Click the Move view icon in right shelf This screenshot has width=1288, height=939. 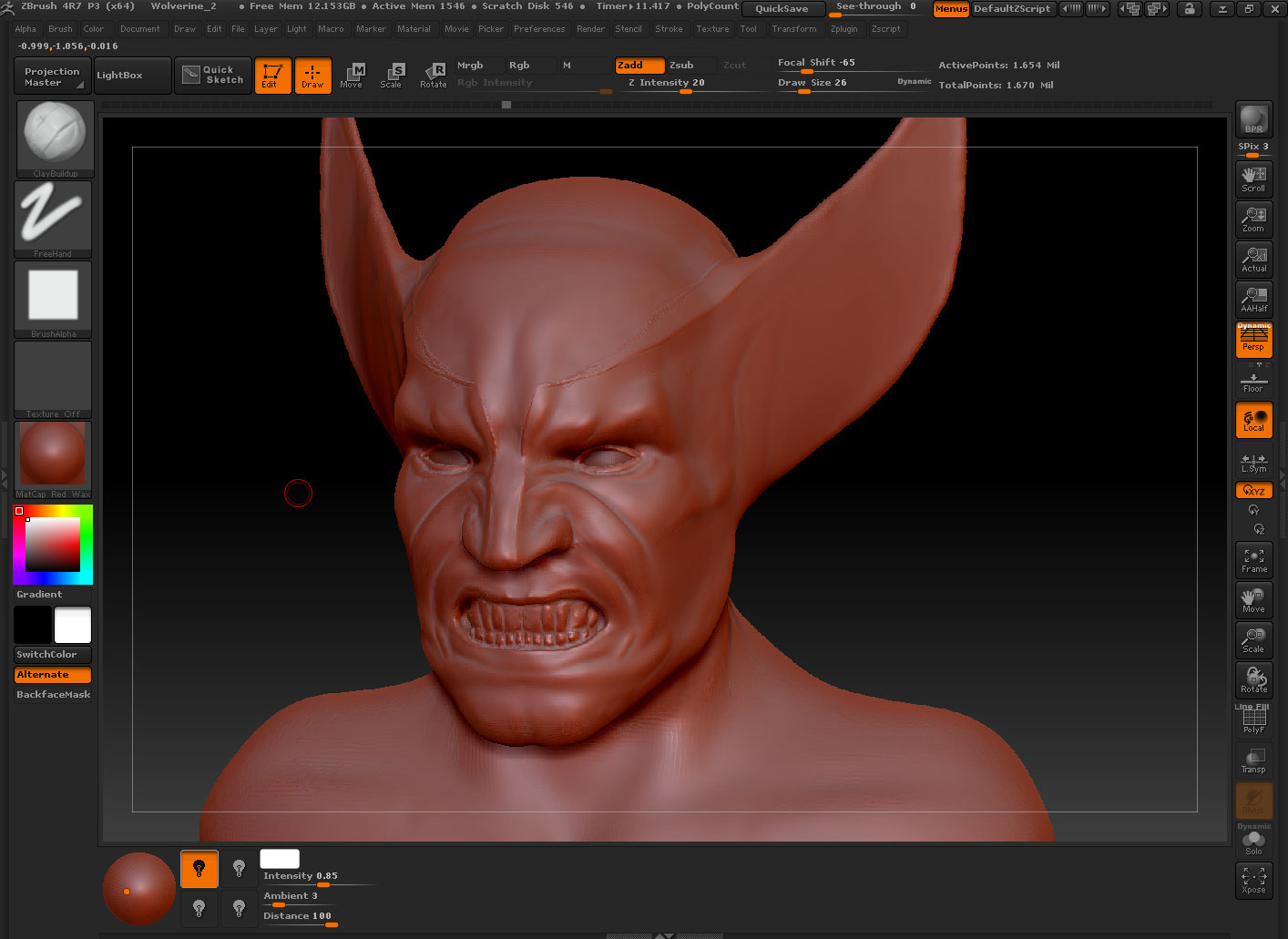click(x=1254, y=599)
